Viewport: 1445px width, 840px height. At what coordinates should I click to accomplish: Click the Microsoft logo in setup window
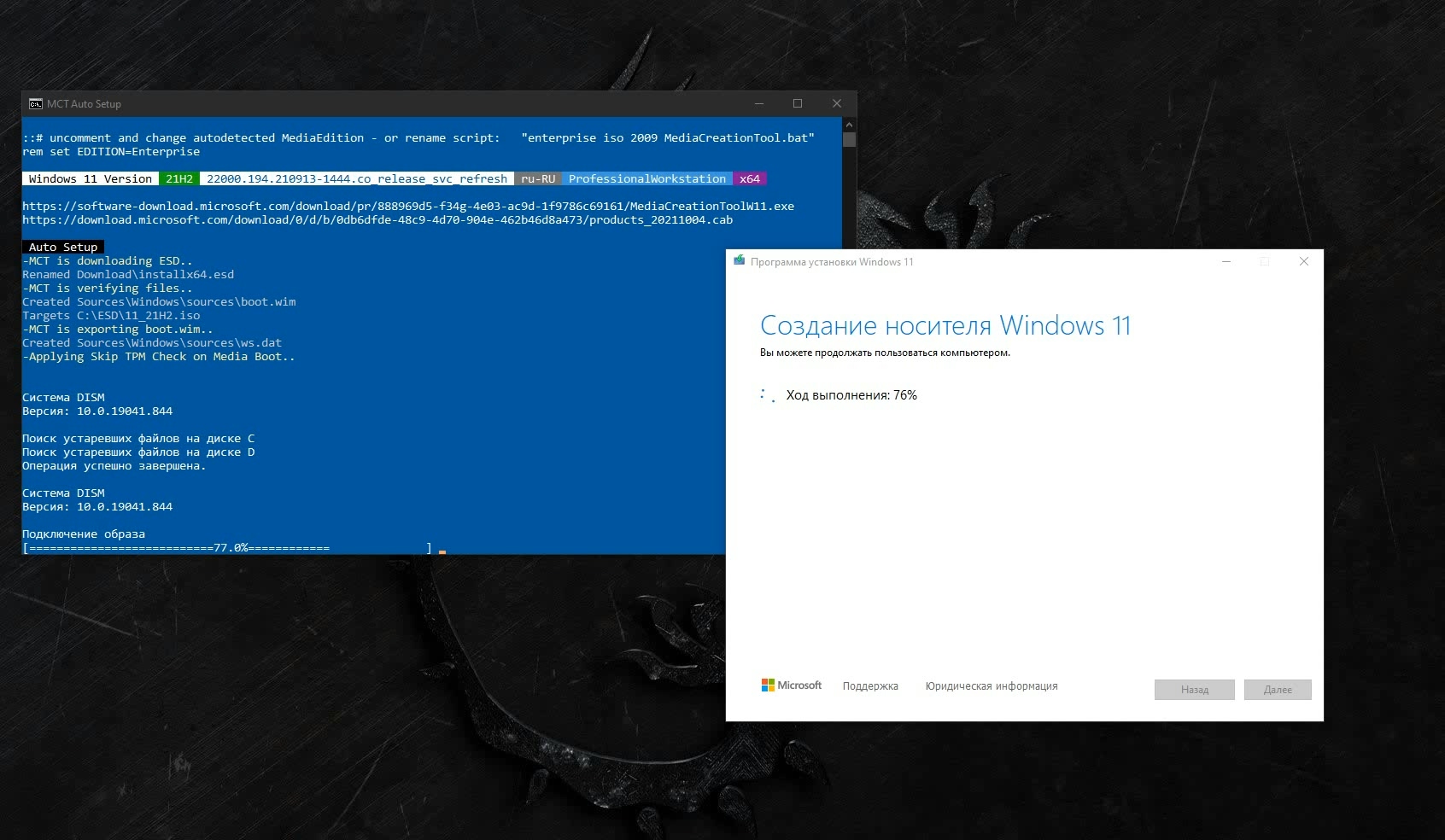pos(792,685)
